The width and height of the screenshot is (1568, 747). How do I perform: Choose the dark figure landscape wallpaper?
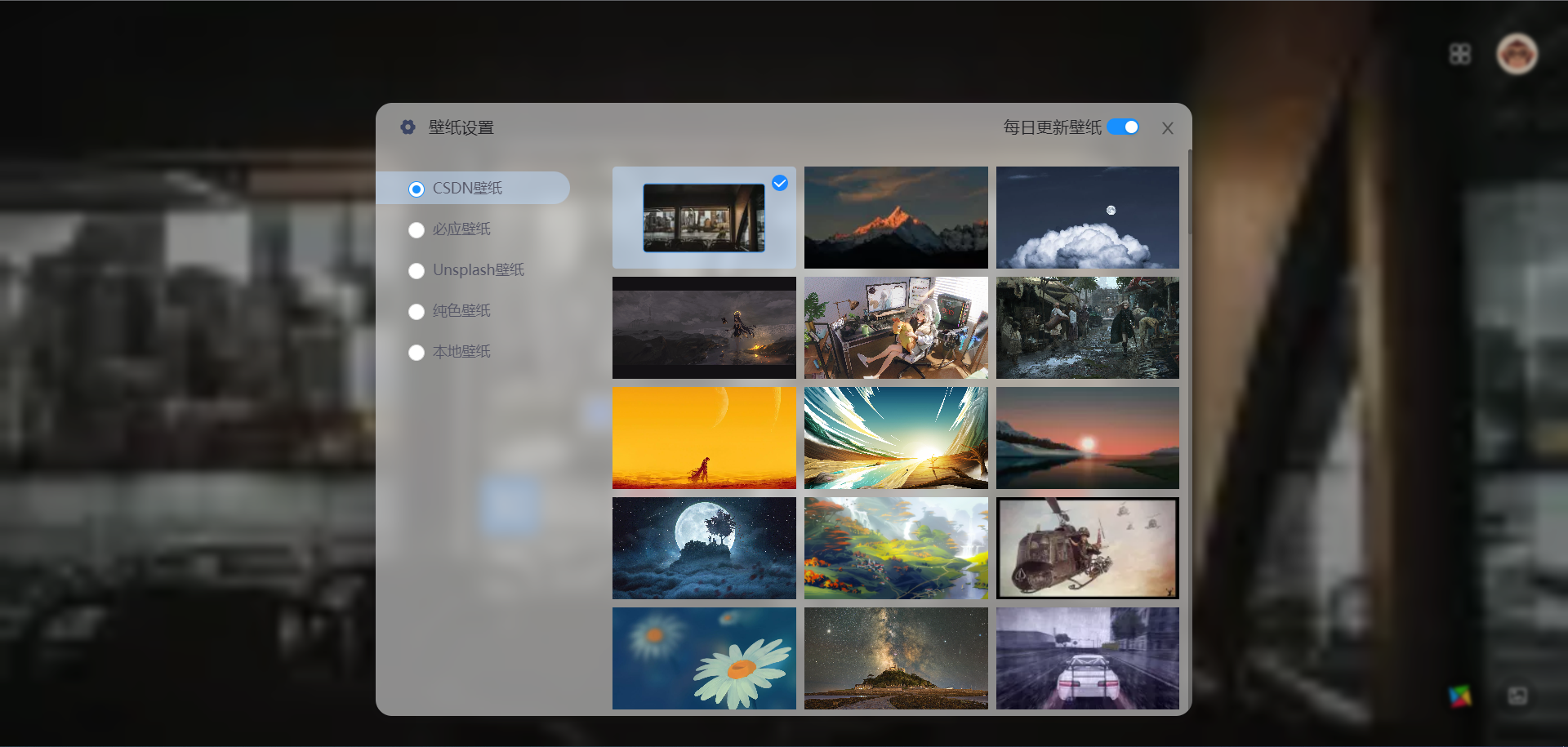704,327
